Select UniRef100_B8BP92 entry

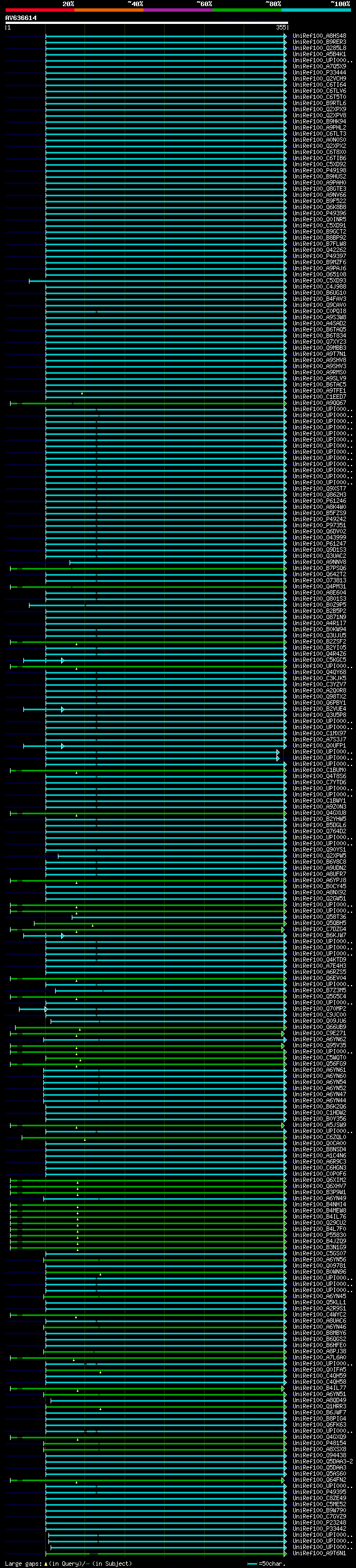[319, 238]
